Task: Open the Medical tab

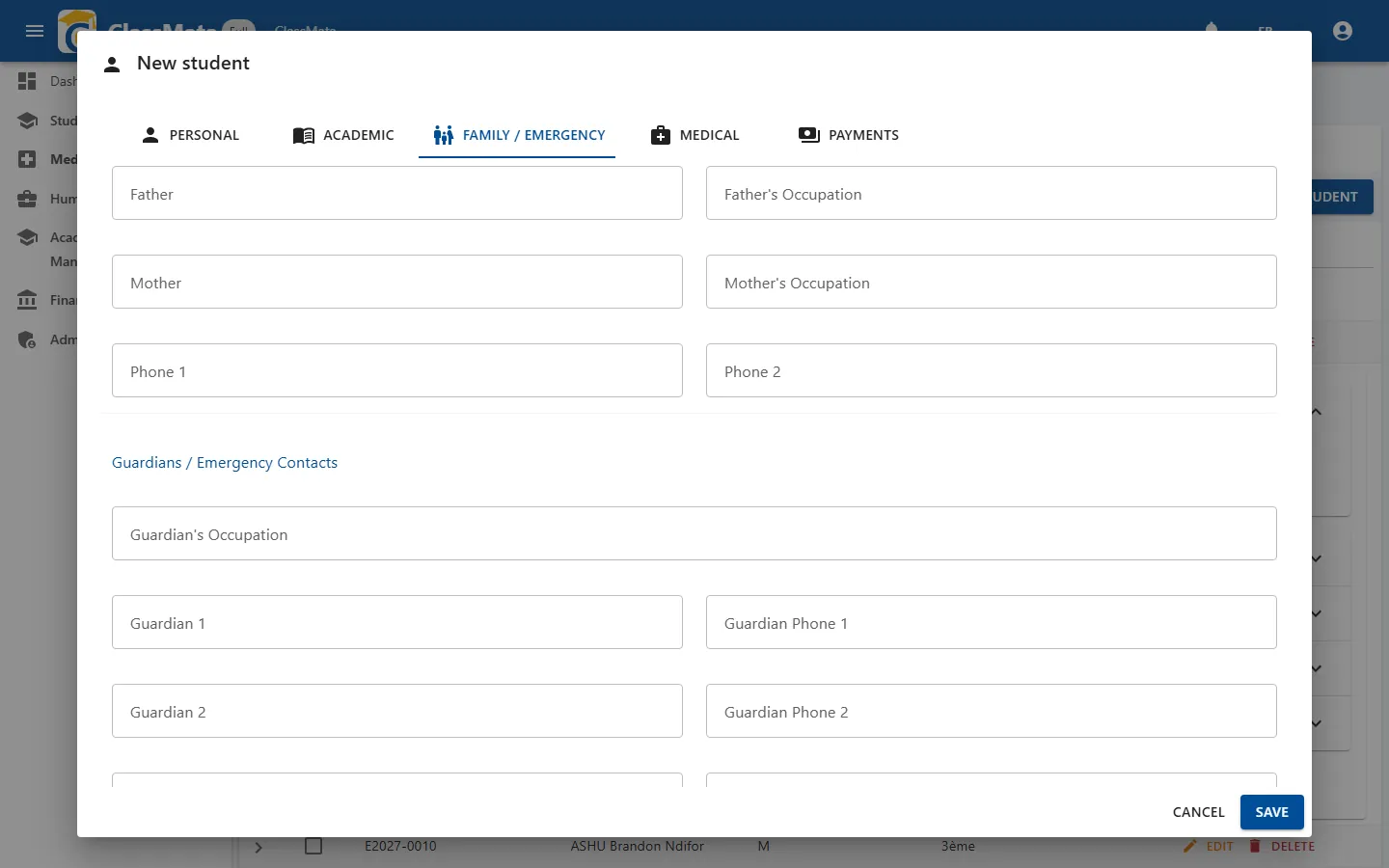Action: tap(694, 135)
